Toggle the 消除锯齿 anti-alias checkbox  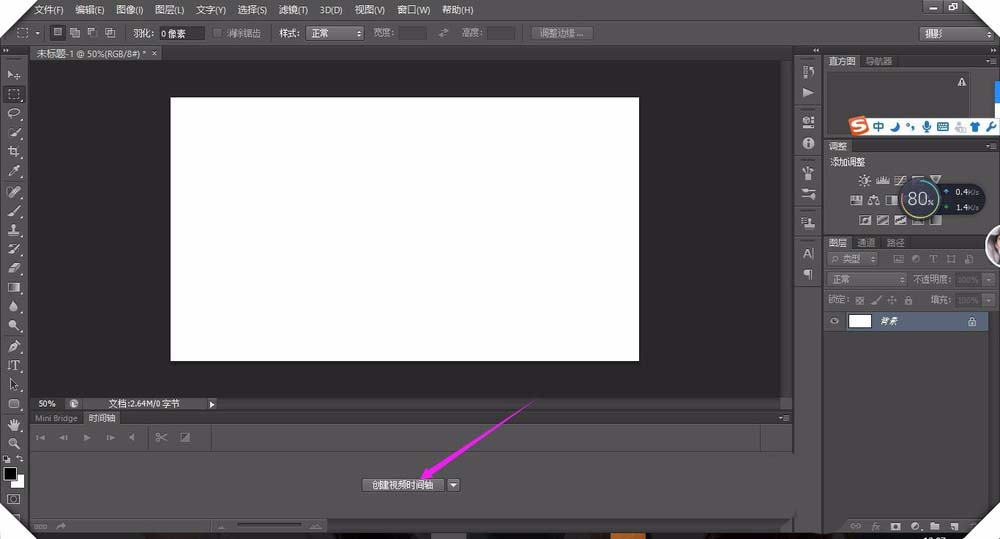click(219, 33)
